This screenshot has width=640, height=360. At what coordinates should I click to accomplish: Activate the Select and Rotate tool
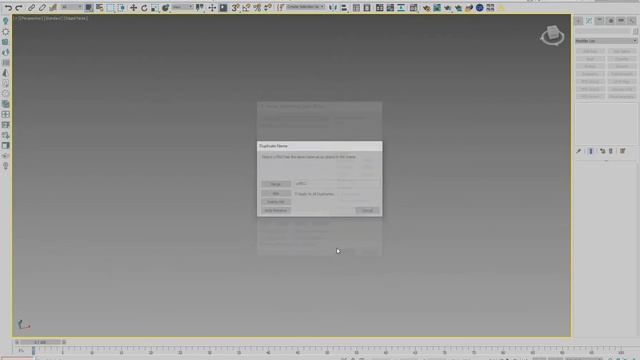(144, 8)
